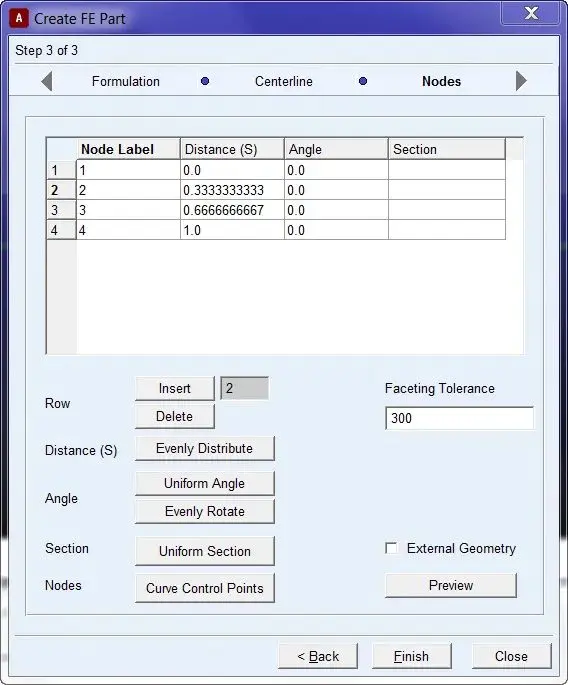
Task: Apply Uniform Angle to nodes
Action: [x=204, y=483]
